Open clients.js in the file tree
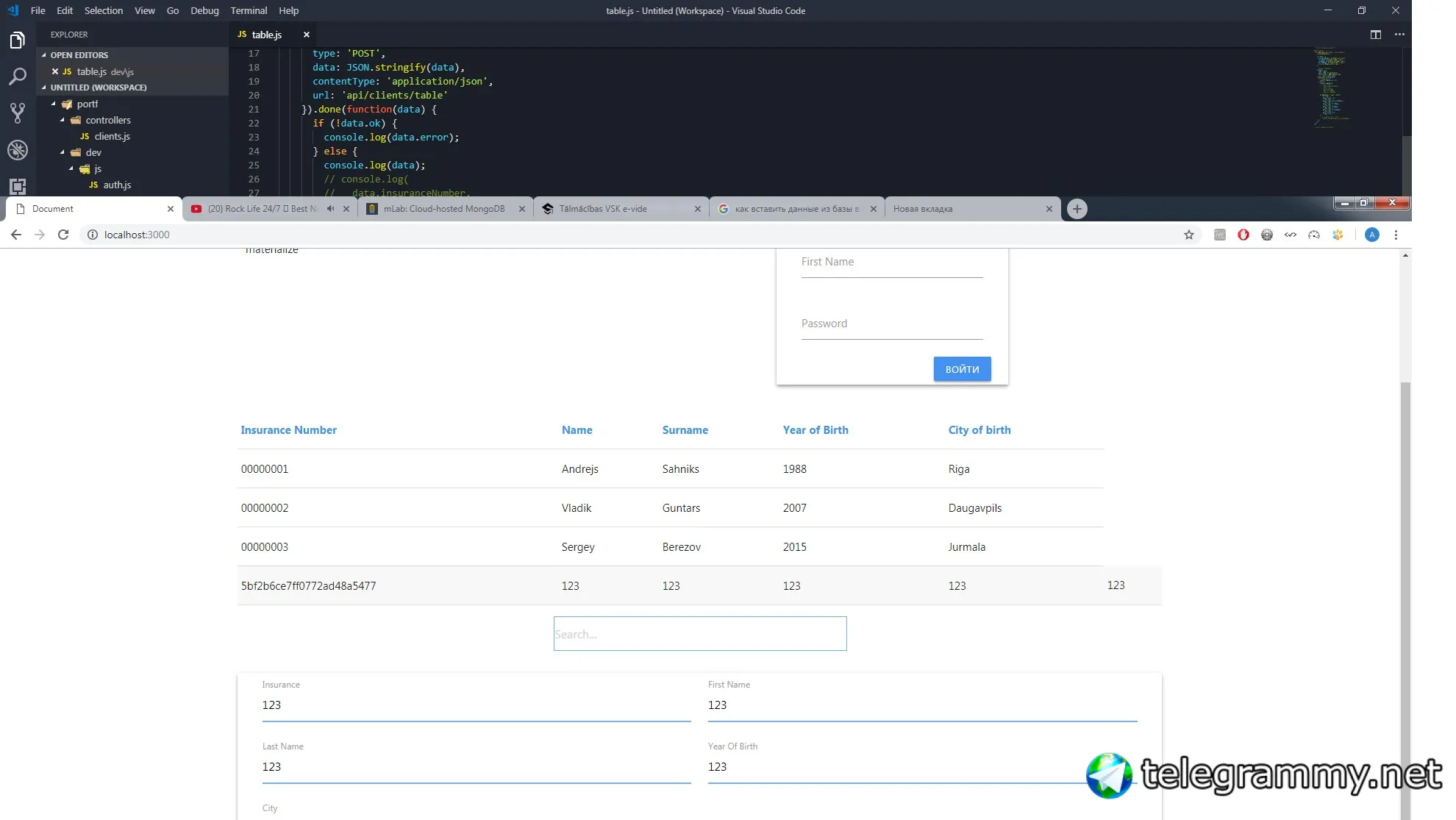This screenshot has width=1456, height=820. (112, 136)
